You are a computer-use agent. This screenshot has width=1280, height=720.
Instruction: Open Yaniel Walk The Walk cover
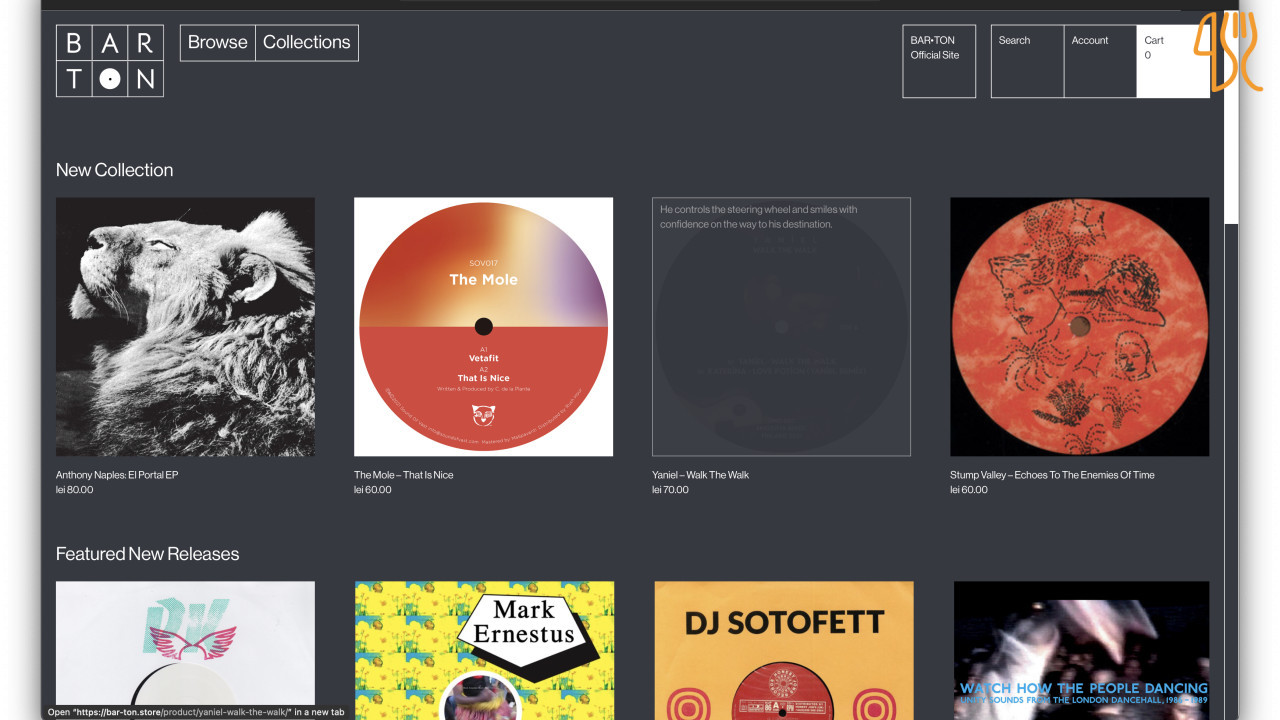[x=781, y=327]
